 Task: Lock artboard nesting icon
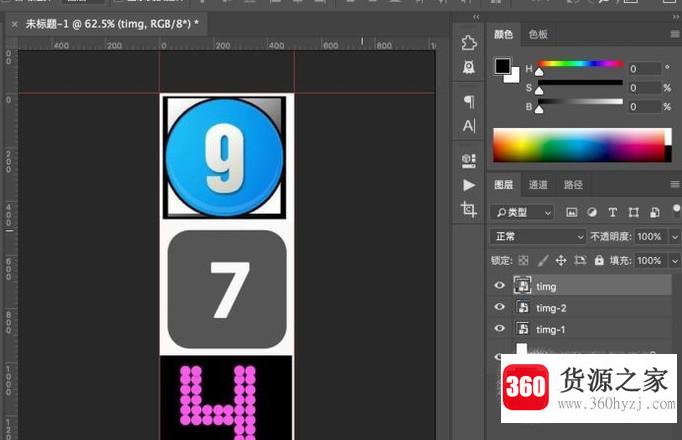580,260
